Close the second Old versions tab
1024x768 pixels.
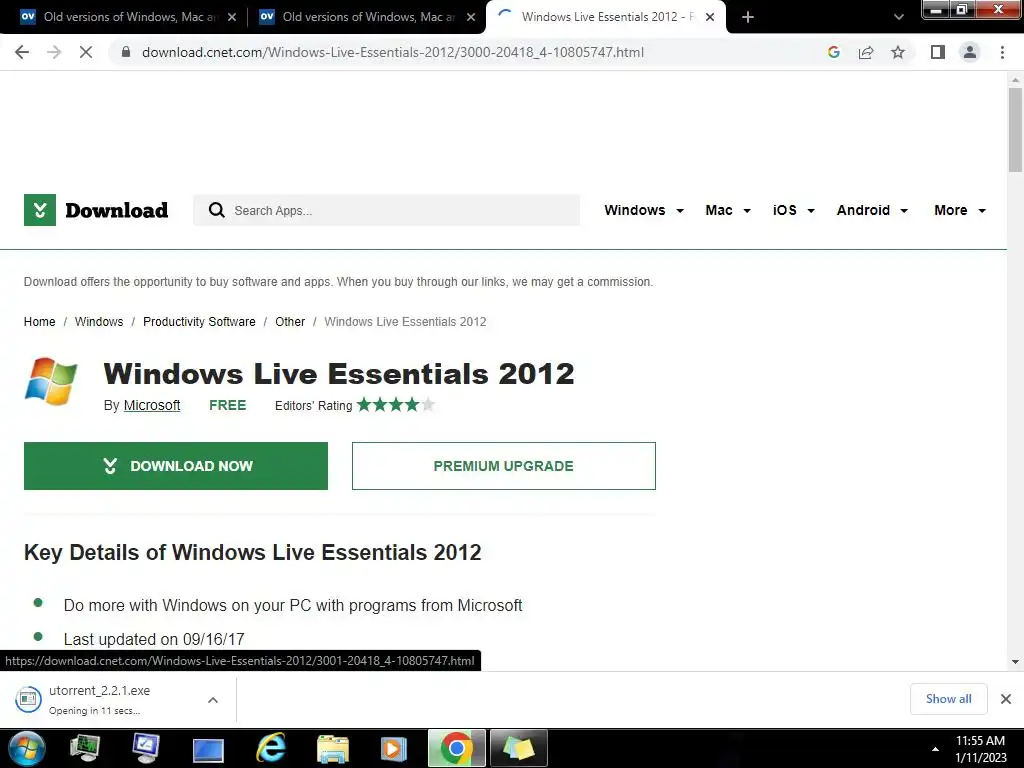[471, 17]
